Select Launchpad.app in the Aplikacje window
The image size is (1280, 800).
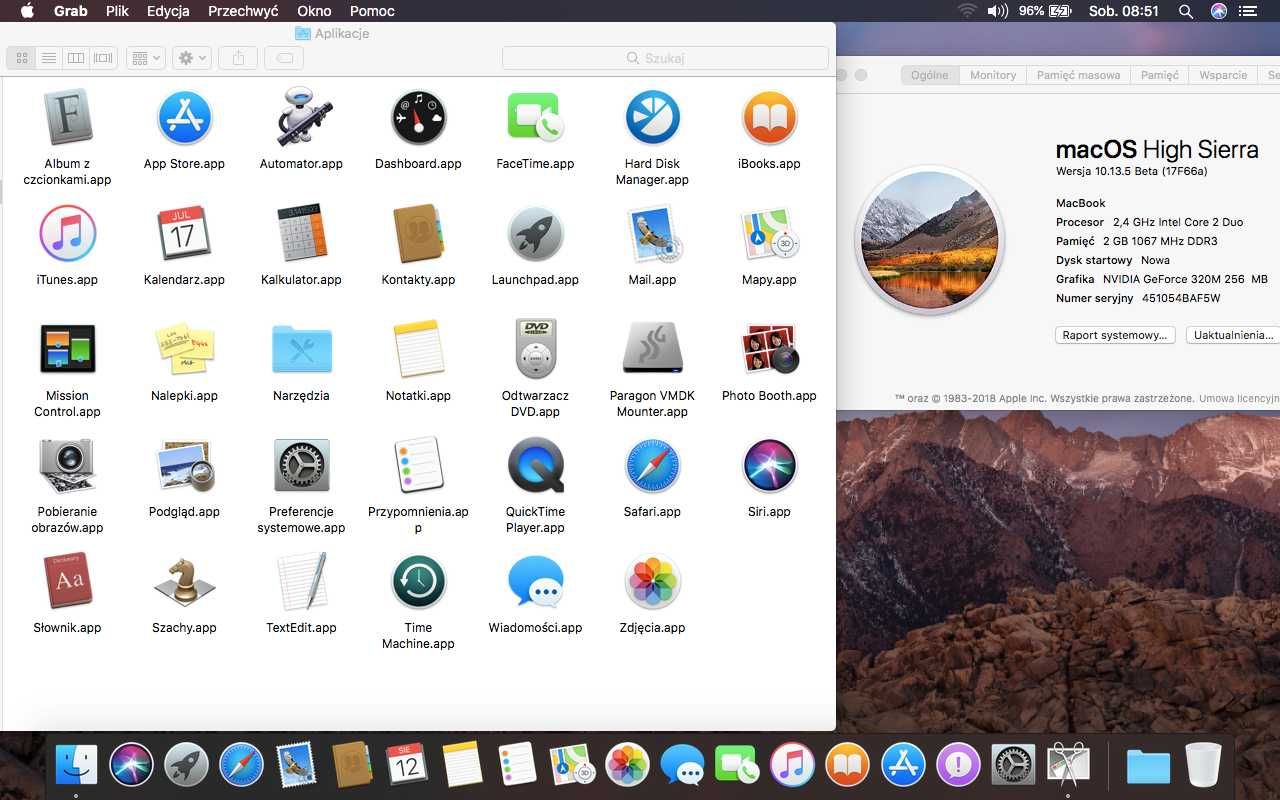click(535, 233)
